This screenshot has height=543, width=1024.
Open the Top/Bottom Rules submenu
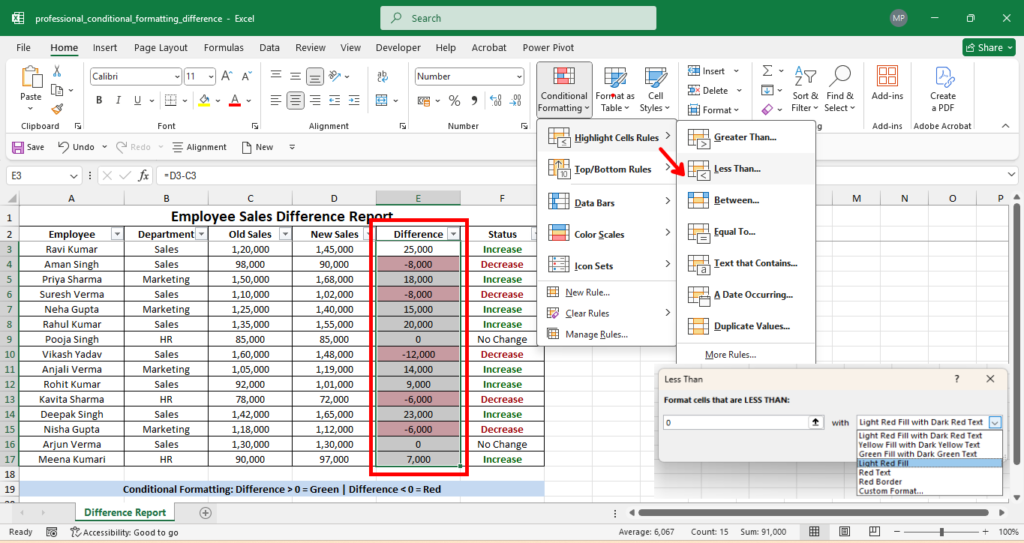(609, 169)
